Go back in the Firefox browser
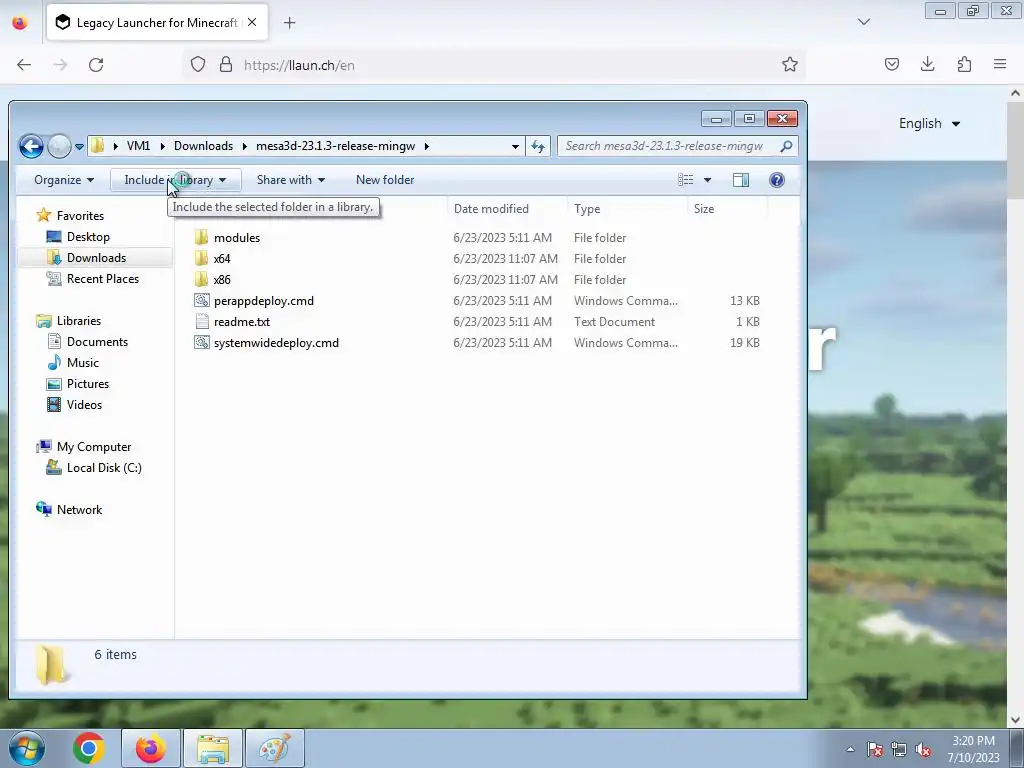 pyautogui.click(x=24, y=65)
